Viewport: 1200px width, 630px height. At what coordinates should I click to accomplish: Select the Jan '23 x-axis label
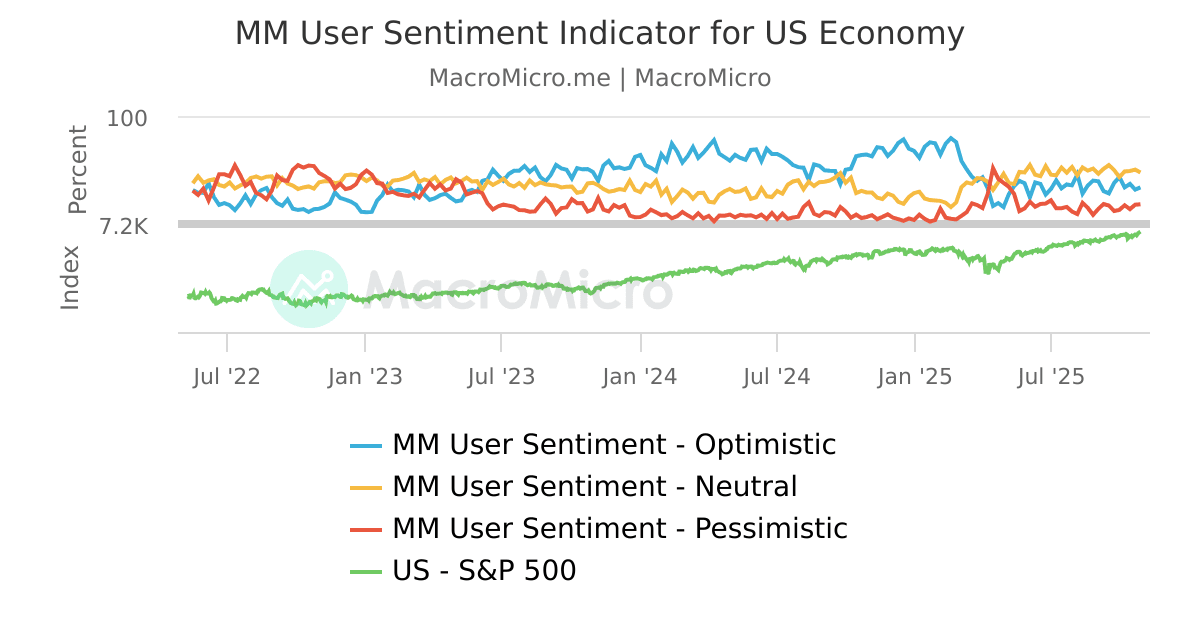click(x=365, y=377)
